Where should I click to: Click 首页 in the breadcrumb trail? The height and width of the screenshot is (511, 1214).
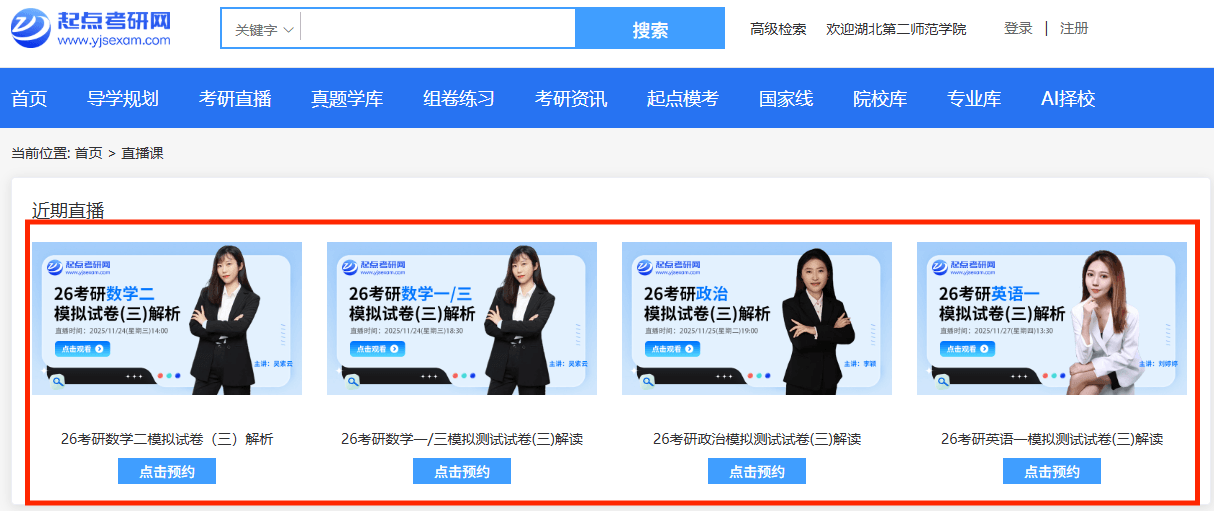tap(88, 153)
